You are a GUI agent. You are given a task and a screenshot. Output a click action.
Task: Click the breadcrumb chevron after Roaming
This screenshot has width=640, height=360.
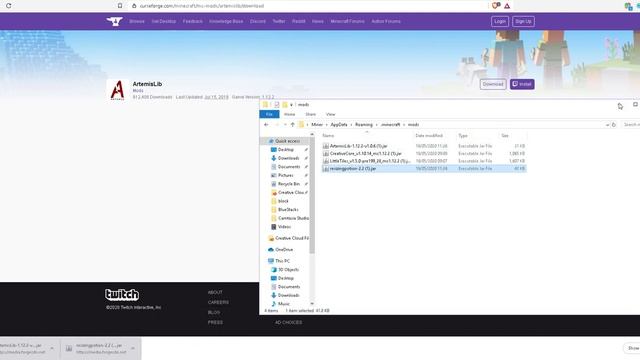point(376,125)
